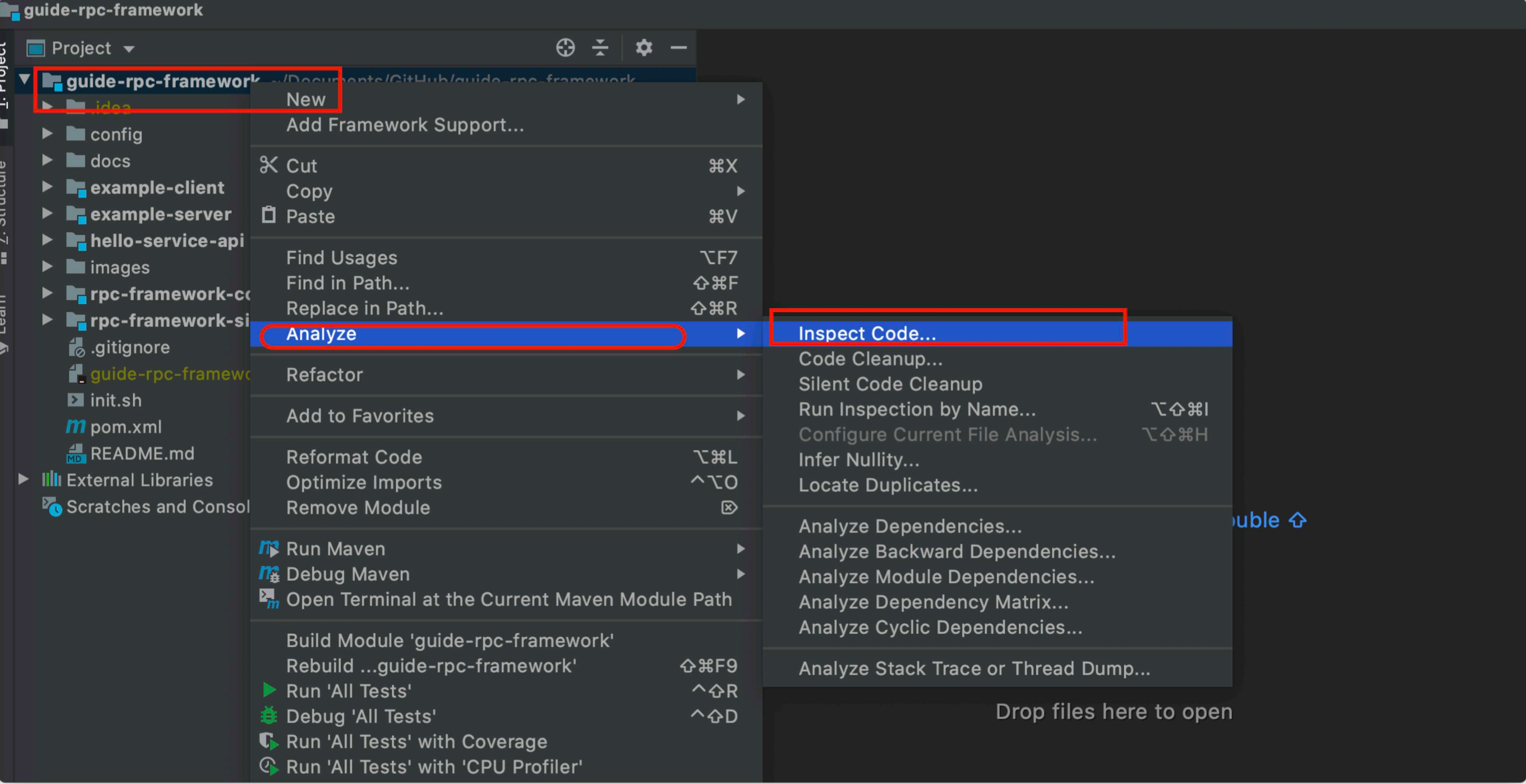Expand the docs folder arrow
1526x784 pixels.
(x=47, y=160)
